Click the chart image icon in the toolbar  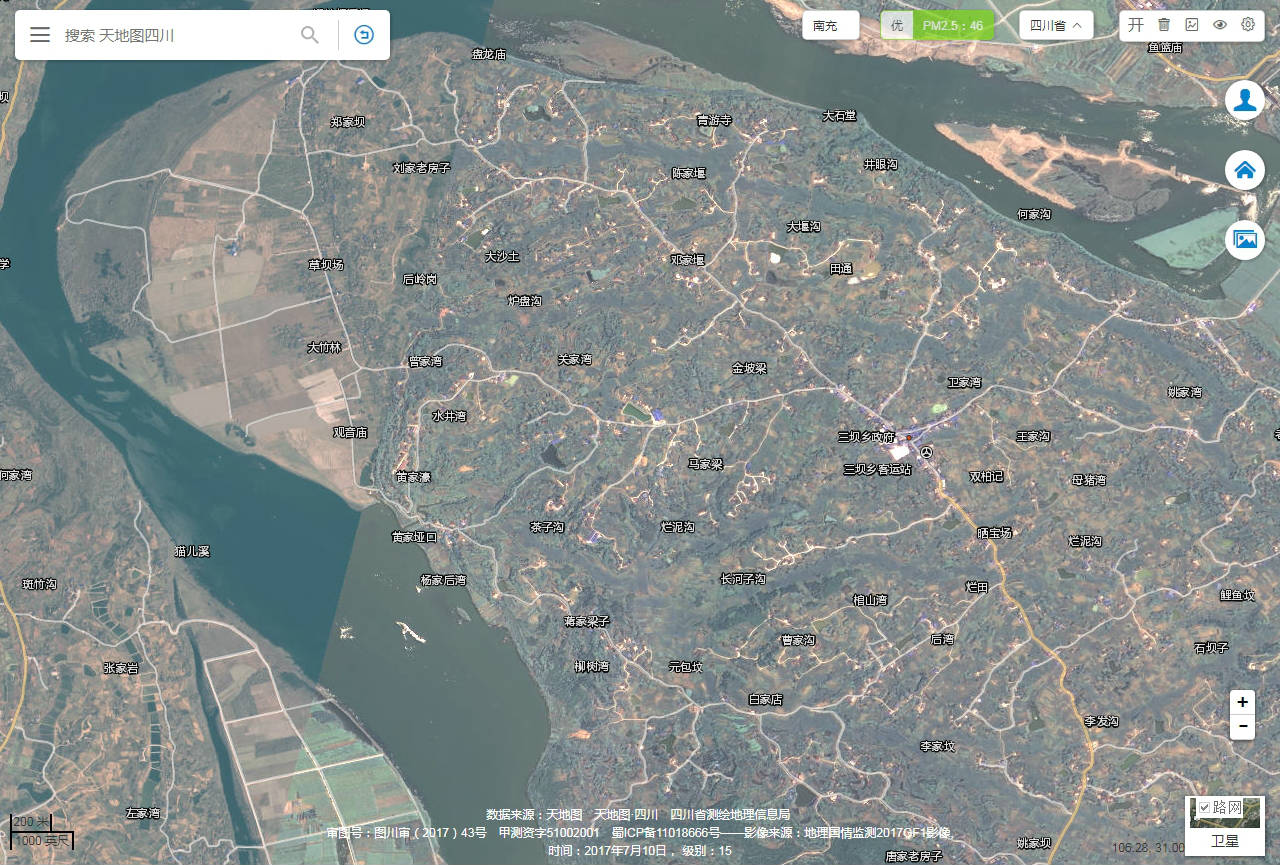[1192, 25]
